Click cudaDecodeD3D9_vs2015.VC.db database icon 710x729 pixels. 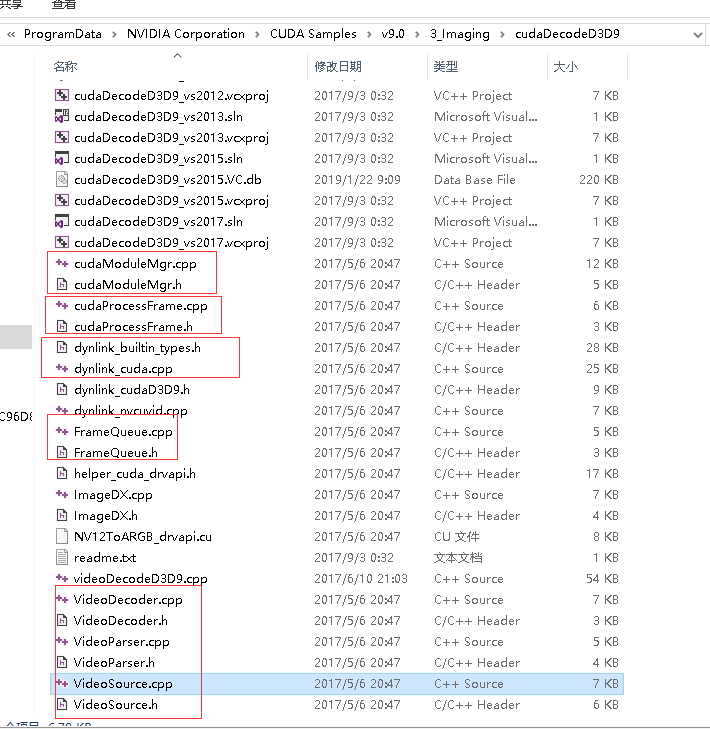pos(62,179)
